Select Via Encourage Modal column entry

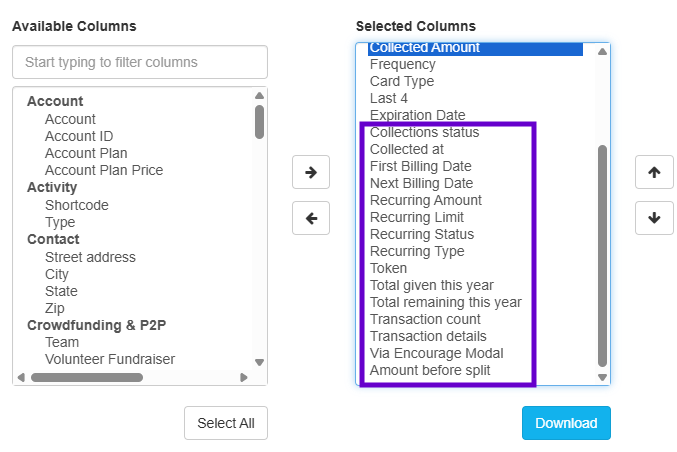click(437, 353)
